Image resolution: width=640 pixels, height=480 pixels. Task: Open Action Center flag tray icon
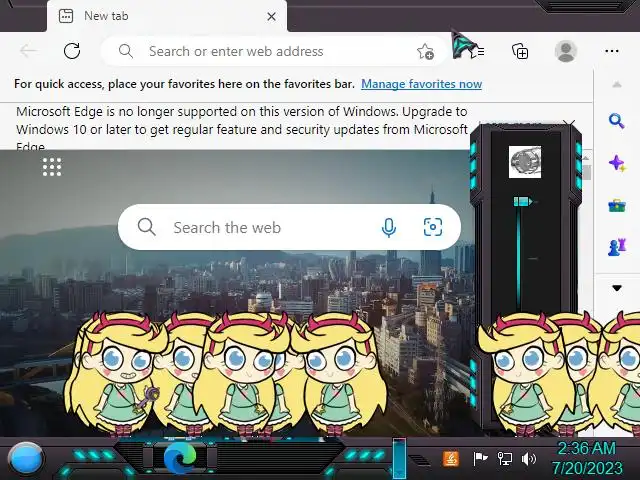click(x=480, y=459)
